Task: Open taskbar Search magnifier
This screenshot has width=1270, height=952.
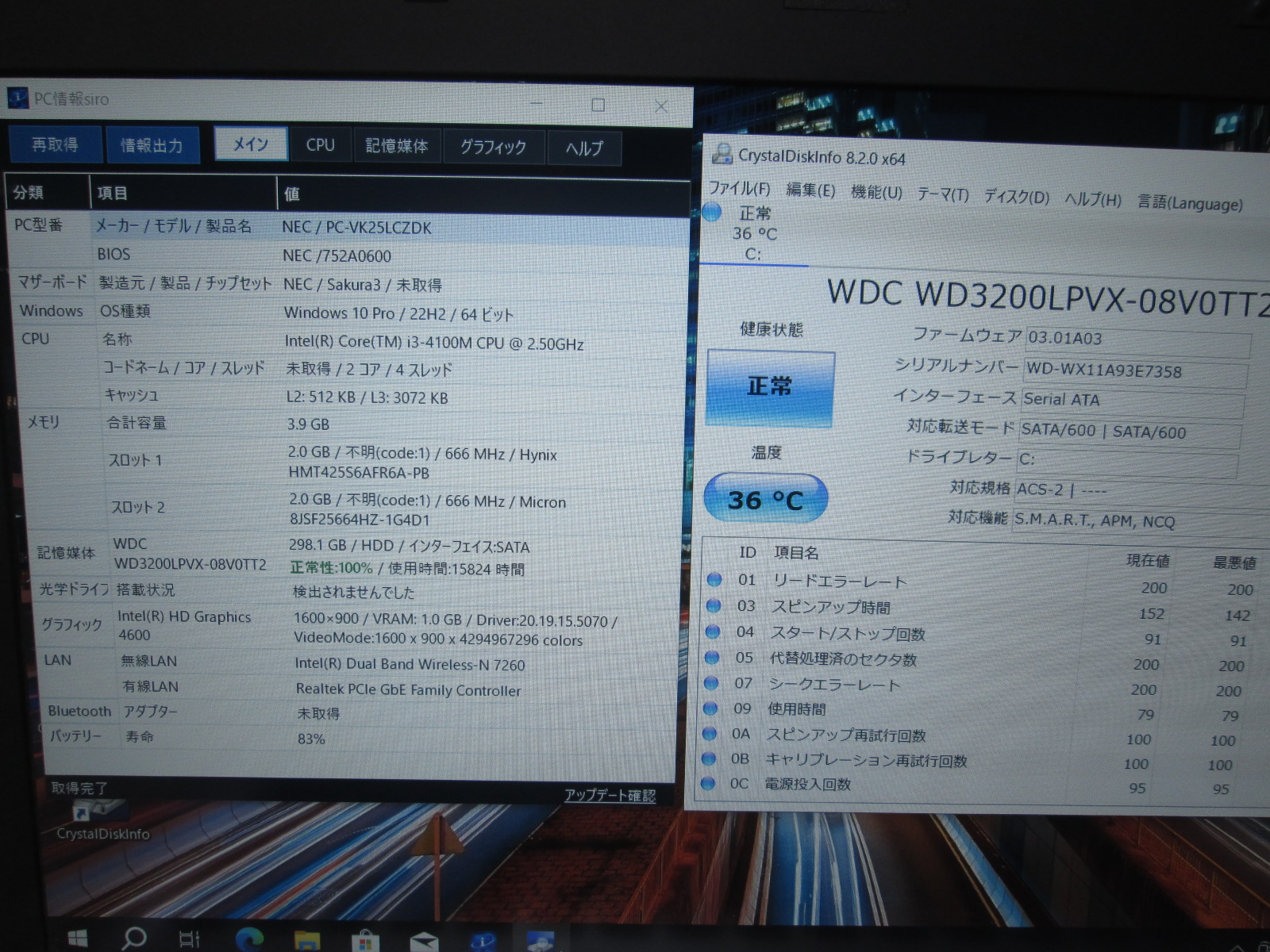Action: pyautogui.click(x=133, y=939)
